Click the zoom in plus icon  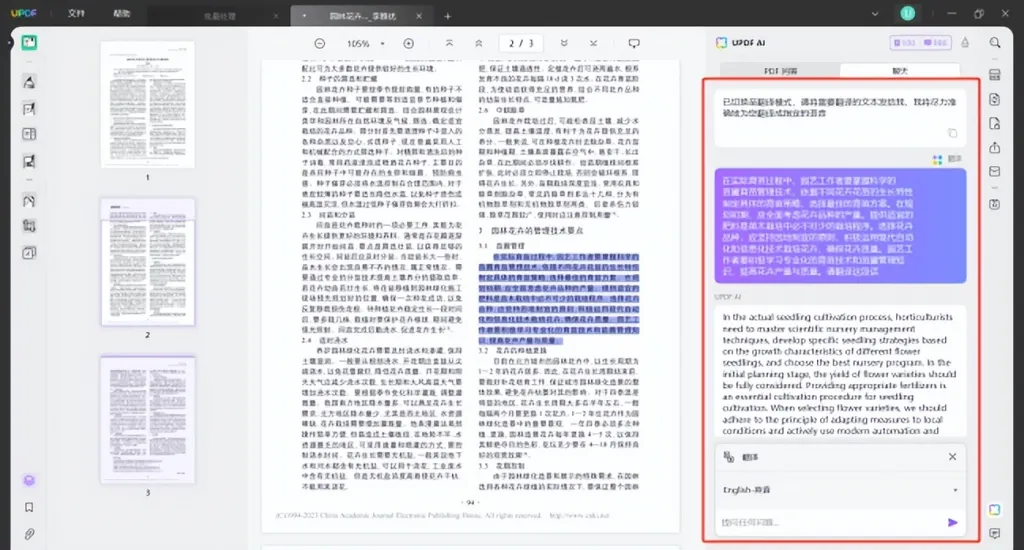coord(408,44)
